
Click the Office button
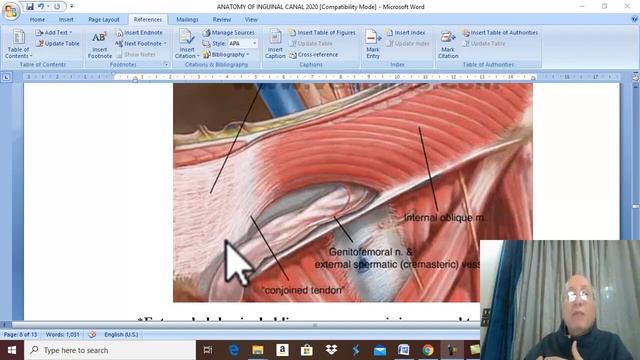click(11, 11)
